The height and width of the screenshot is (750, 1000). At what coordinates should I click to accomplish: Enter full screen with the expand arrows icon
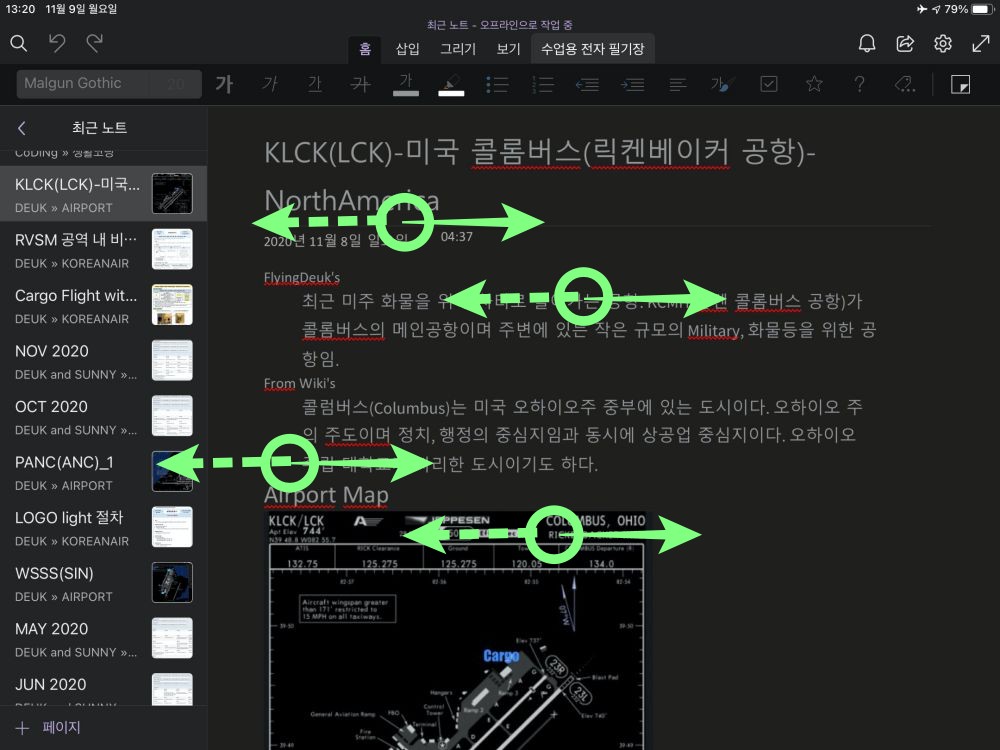pyautogui.click(x=981, y=43)
